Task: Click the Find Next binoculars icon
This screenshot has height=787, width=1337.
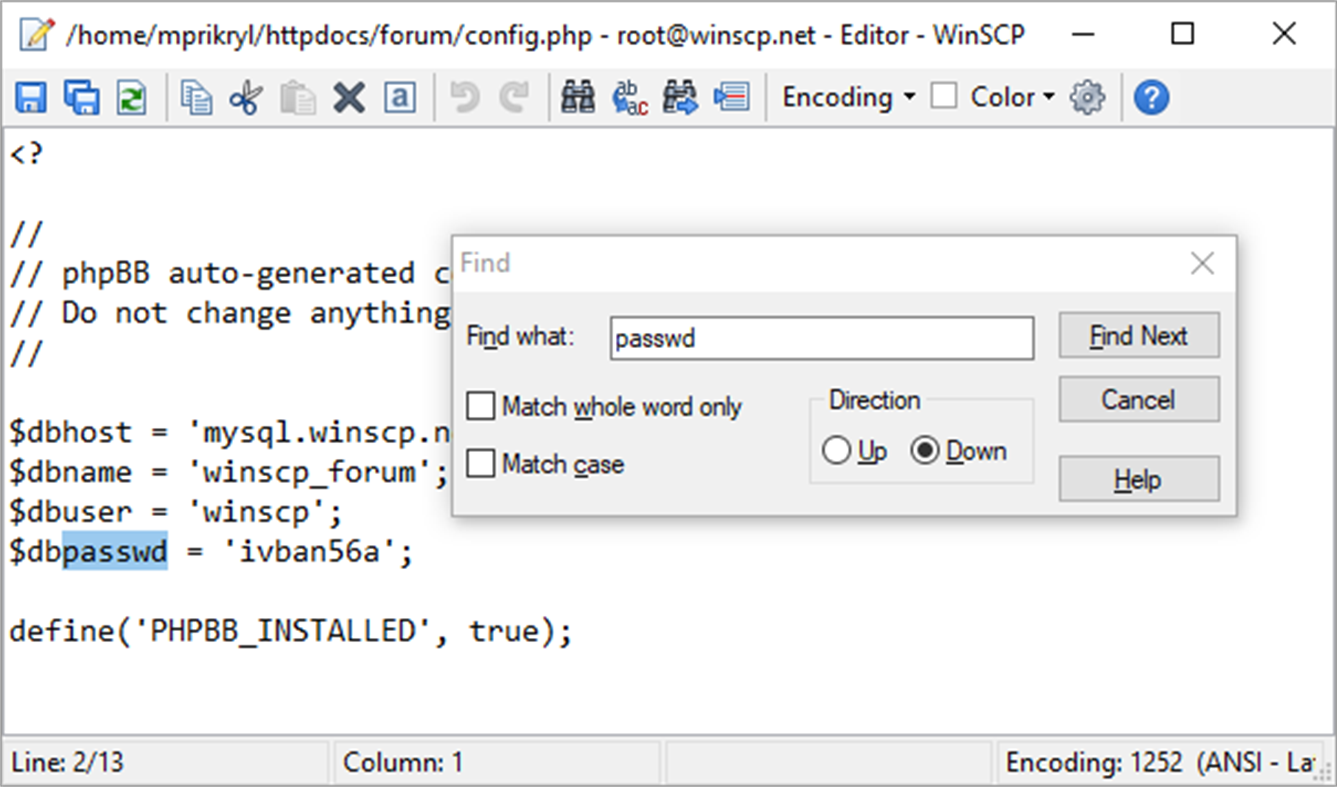Action: (x=679, y=96)
